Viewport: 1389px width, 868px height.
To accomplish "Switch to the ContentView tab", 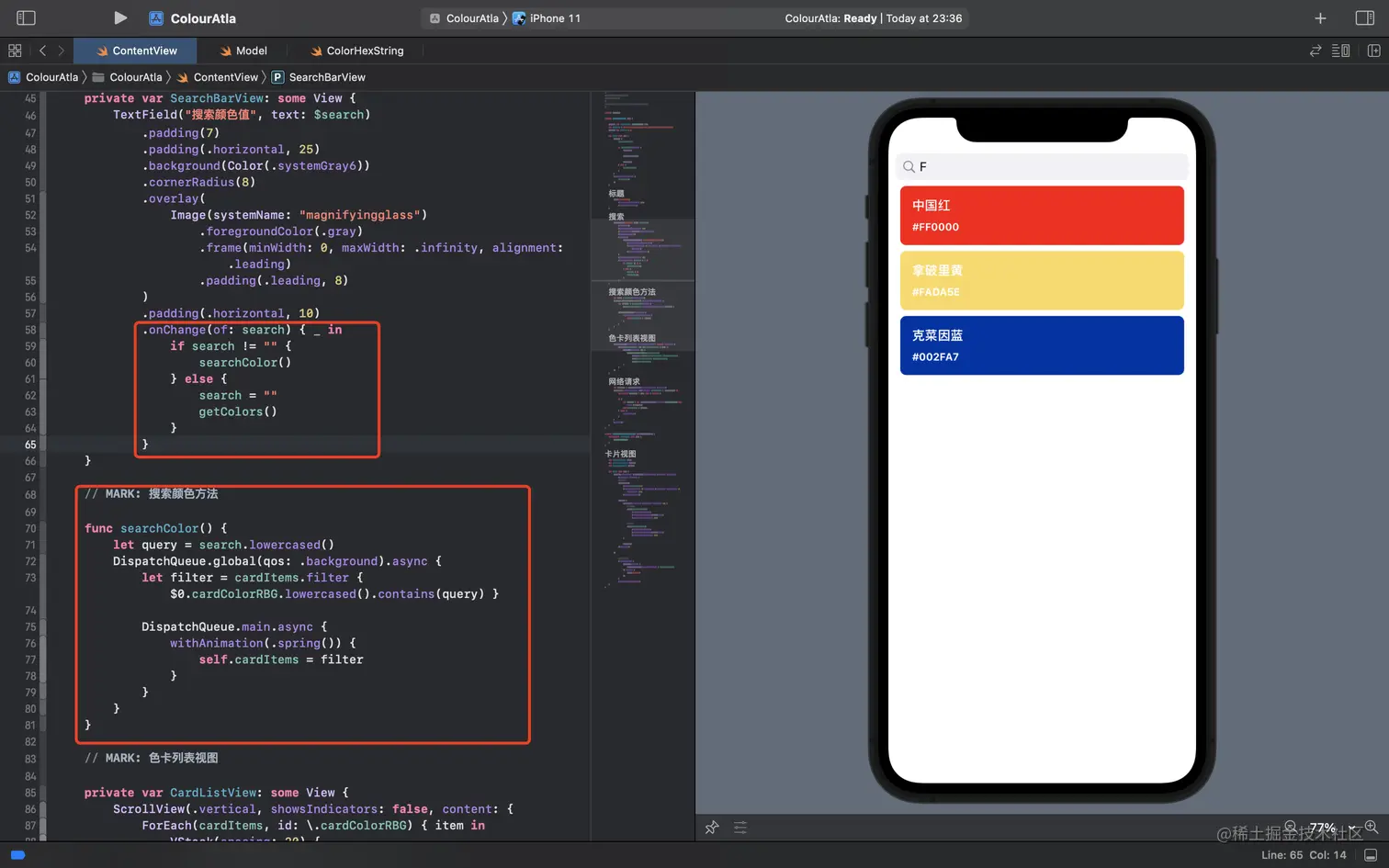I will (x=137, y=51).
